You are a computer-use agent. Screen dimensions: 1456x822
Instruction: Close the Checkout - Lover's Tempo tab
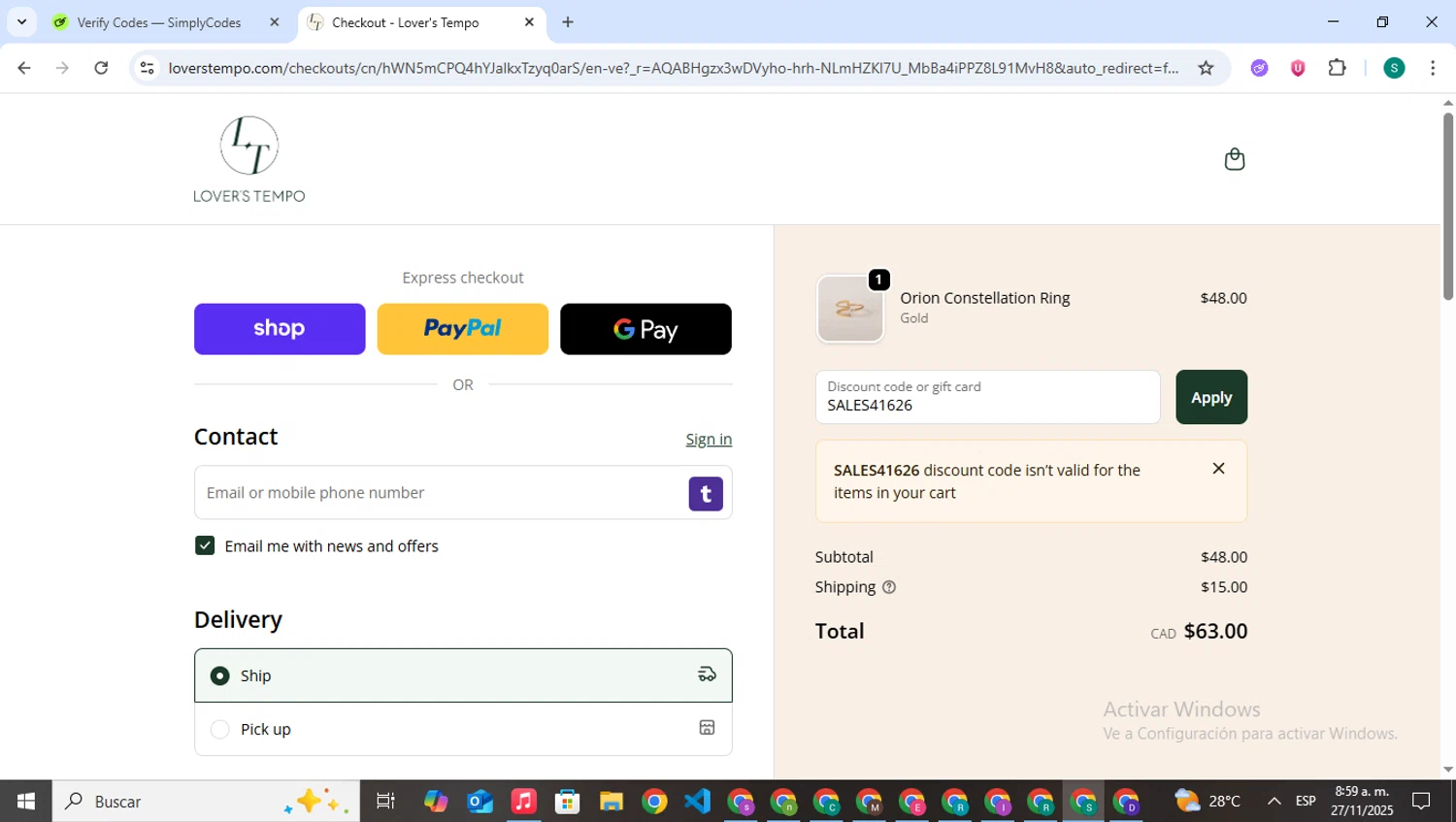[529, 21]
